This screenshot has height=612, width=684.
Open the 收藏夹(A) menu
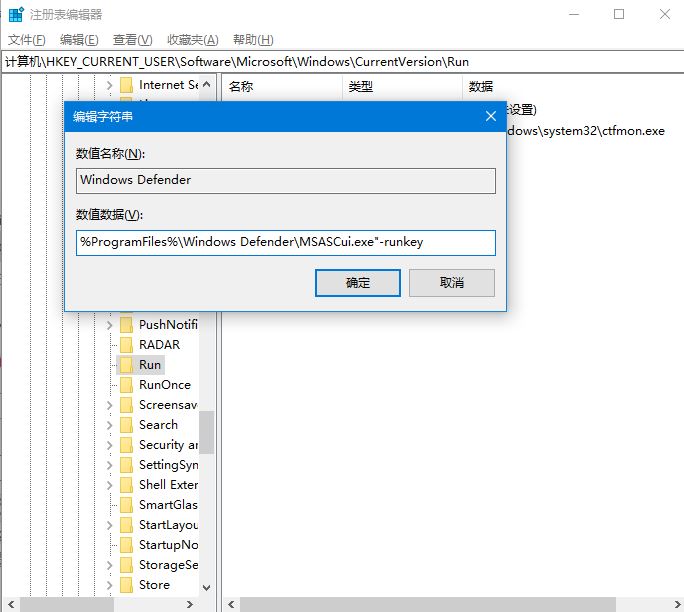192,40
